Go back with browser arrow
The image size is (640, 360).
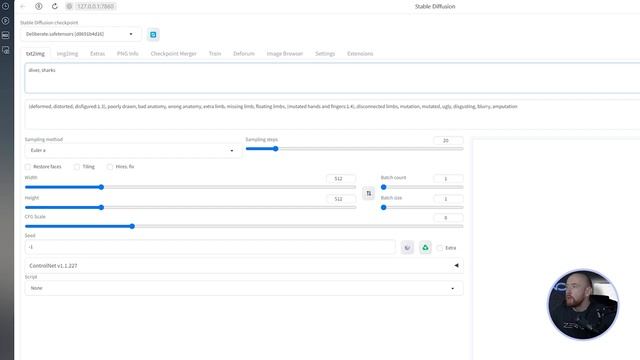click(23, 6)
